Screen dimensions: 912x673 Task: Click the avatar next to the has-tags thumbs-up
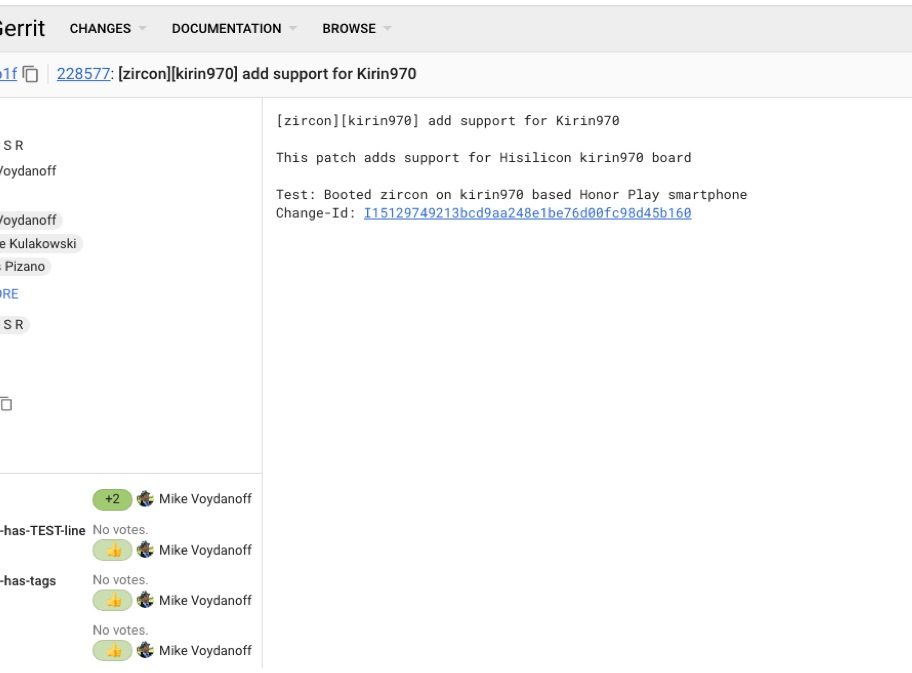coord(146,600)
